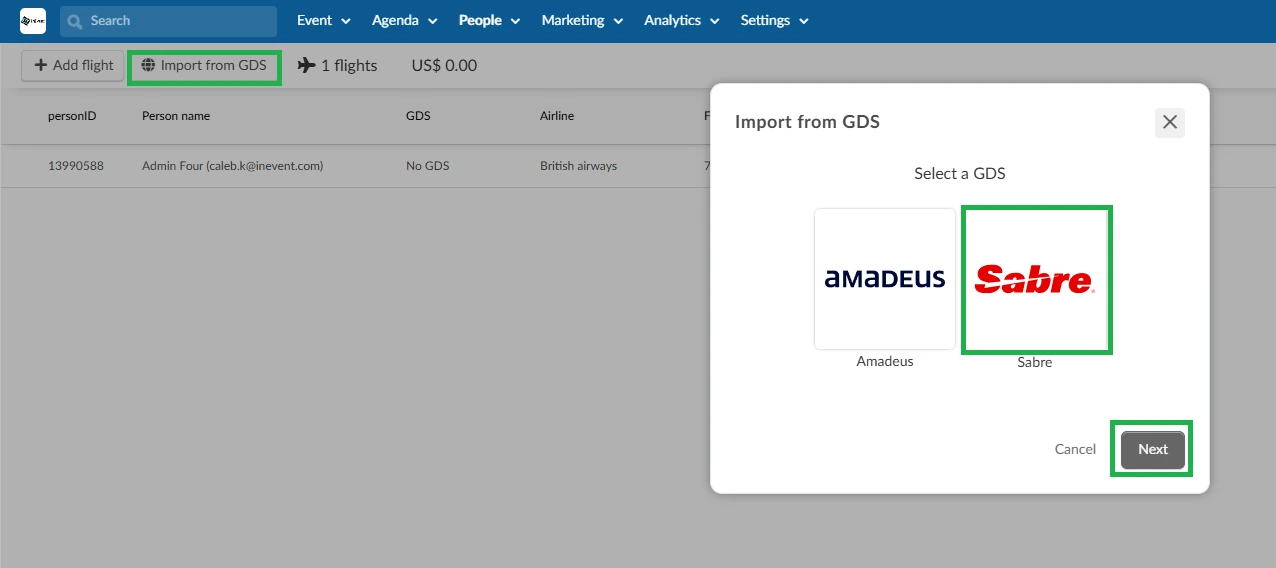Close the Import from GDS dialog
This screenshot has width=1276, height=568.
tap(1170, 123)
